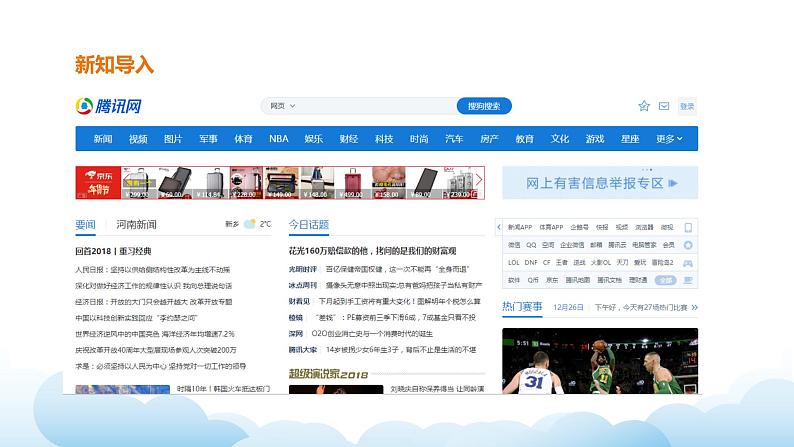Click the 登录 login button

pos(687,106)
